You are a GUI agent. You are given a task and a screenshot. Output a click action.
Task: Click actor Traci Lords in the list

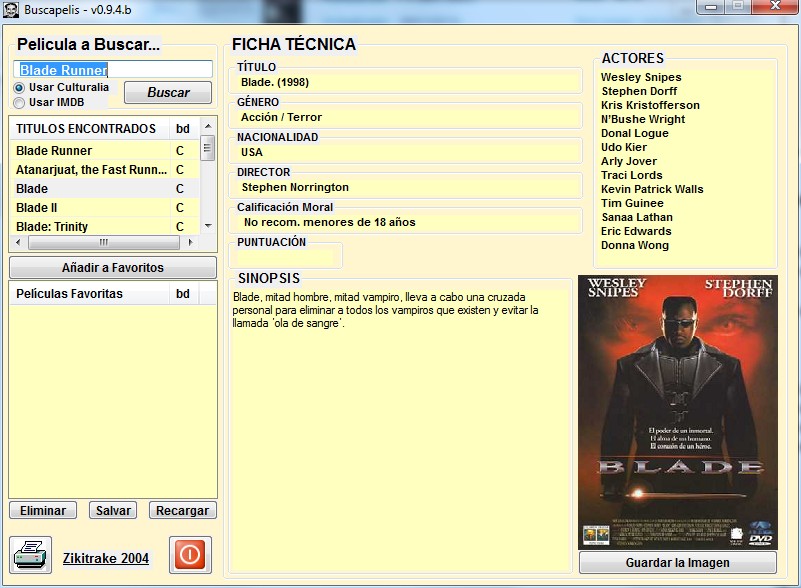coord(631,175)
